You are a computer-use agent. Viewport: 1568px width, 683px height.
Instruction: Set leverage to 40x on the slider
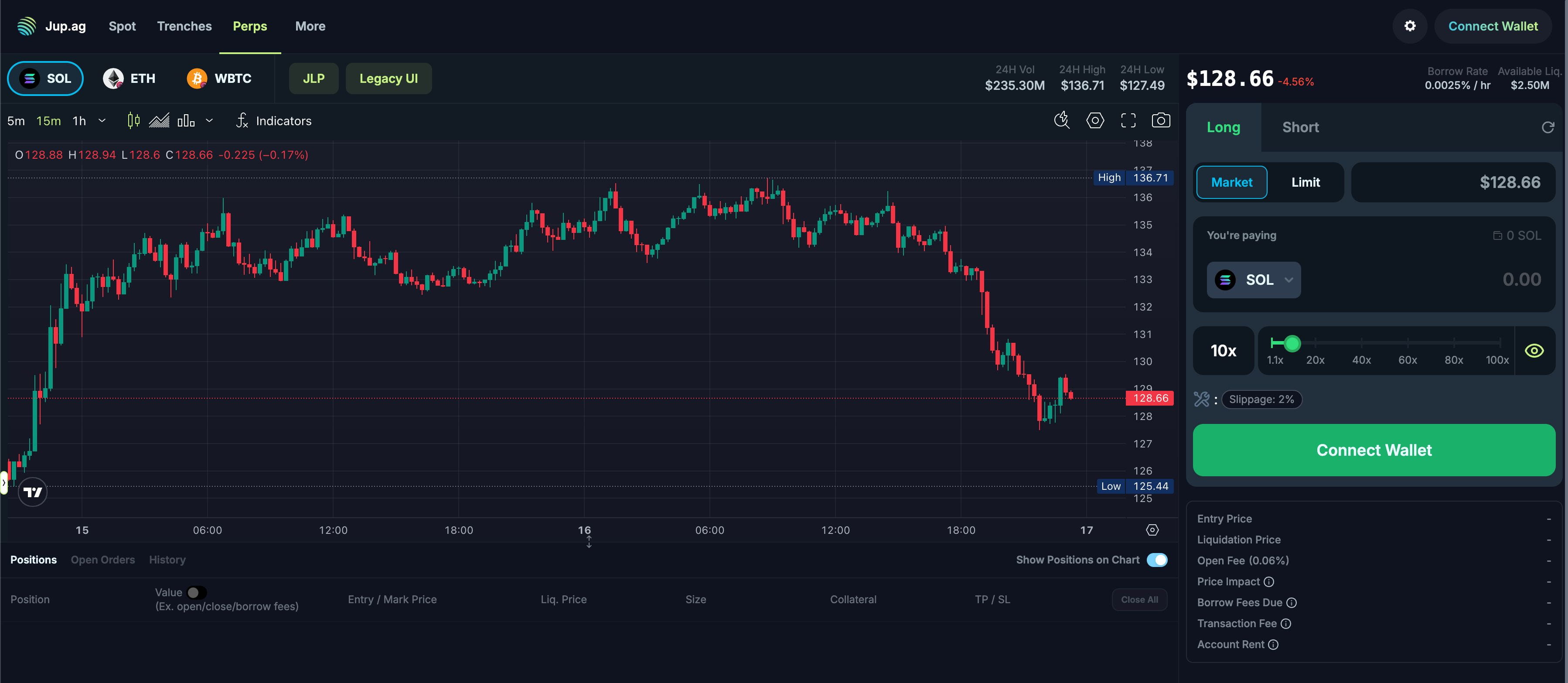[x=1362, y=343]
